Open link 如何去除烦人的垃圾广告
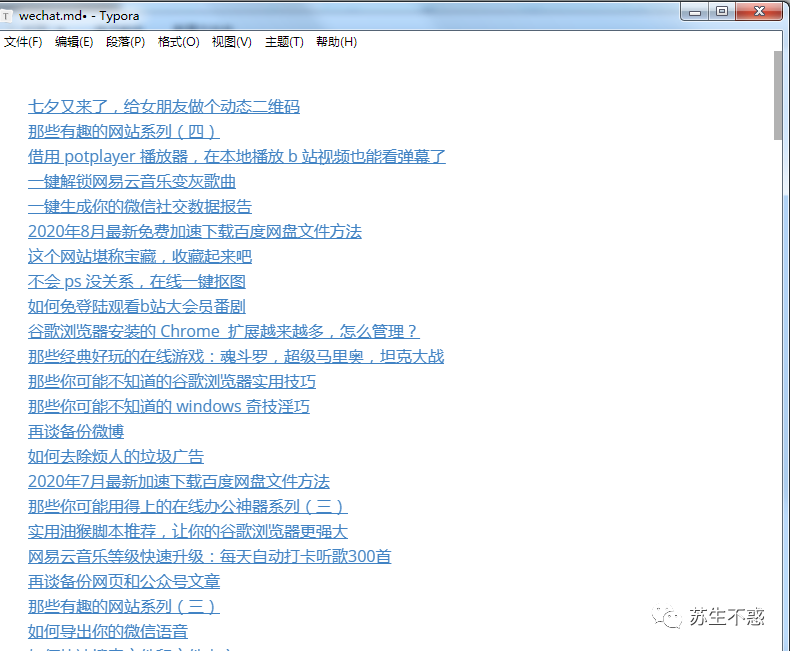The image size is (790, 651). click(116, 457)
